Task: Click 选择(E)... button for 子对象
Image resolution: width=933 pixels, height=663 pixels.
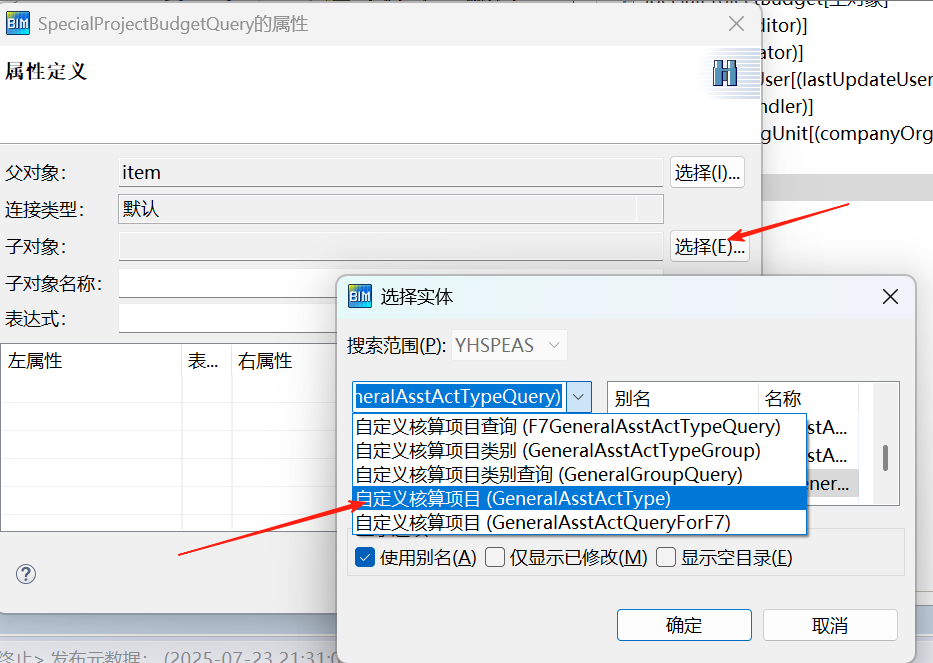Action: click(708, 246)
